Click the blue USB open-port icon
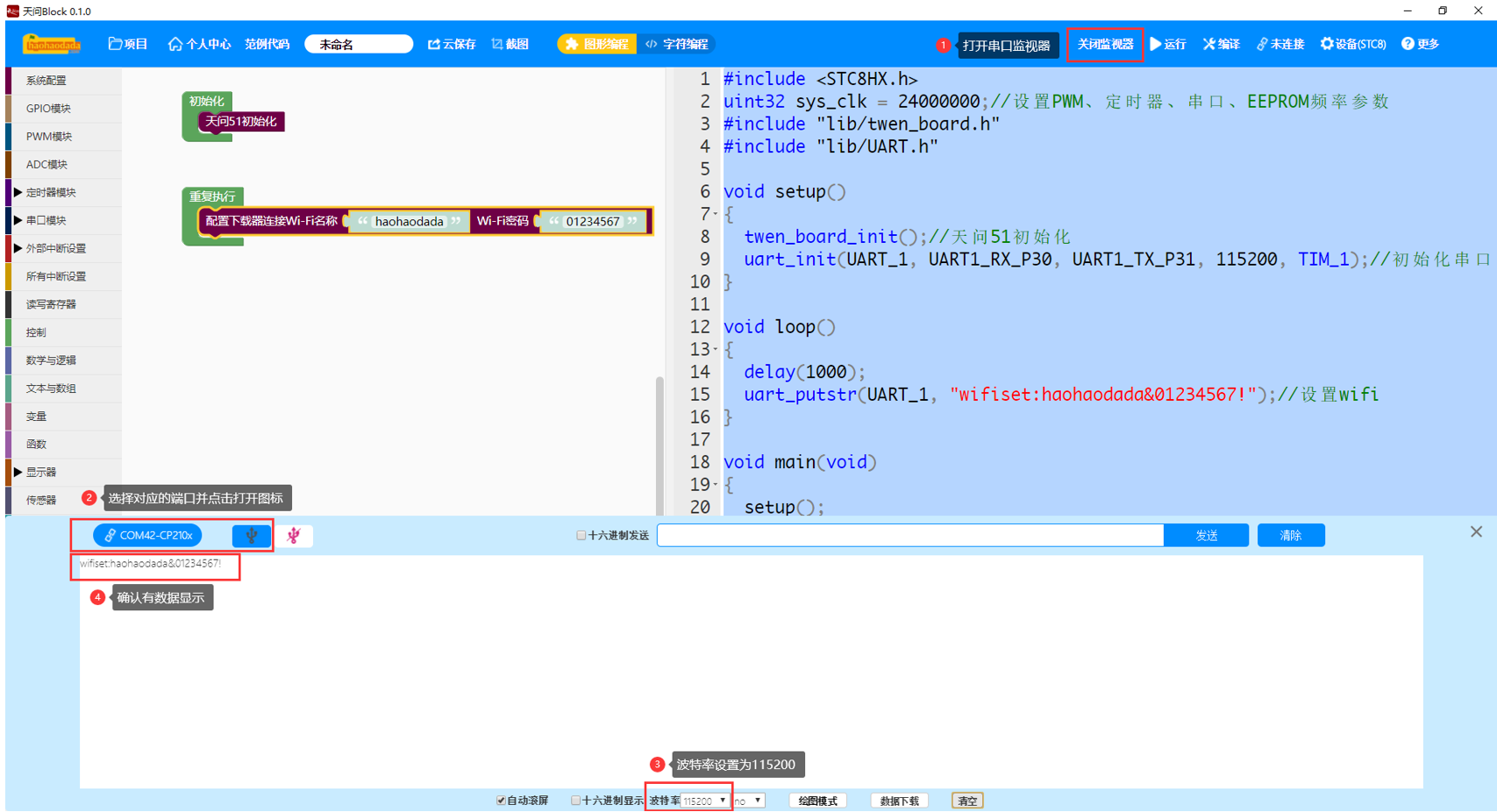The height and width of the screenshot is (812, 1497). pyautogui.click(x=252, y=535)
